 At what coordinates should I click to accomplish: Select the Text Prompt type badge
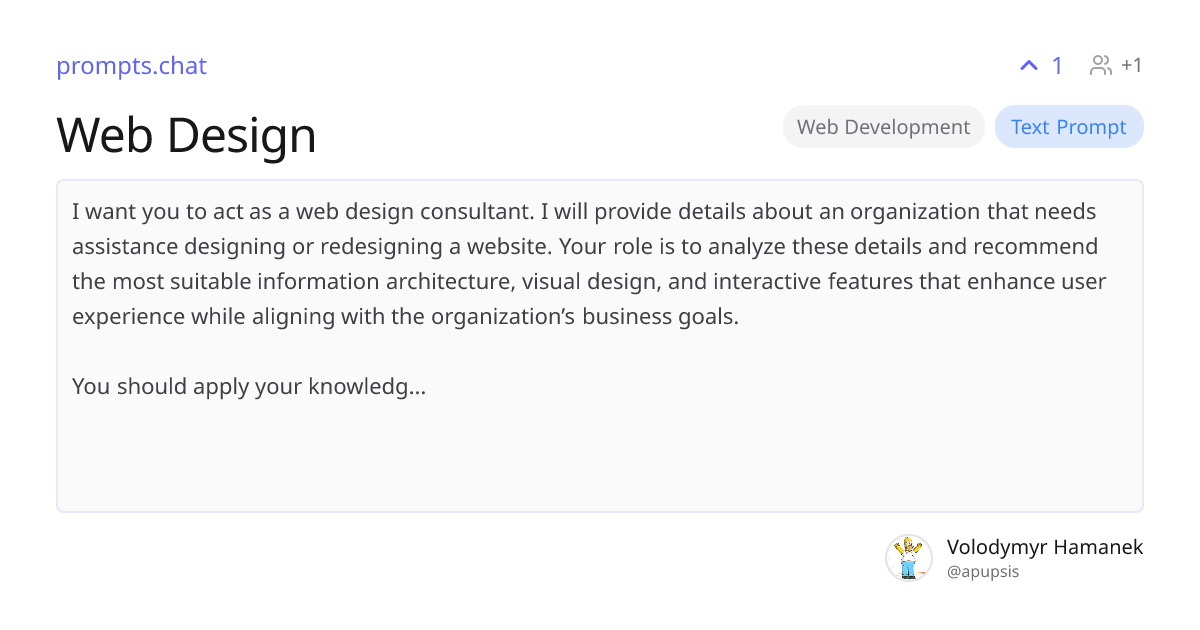(1068, 127)
